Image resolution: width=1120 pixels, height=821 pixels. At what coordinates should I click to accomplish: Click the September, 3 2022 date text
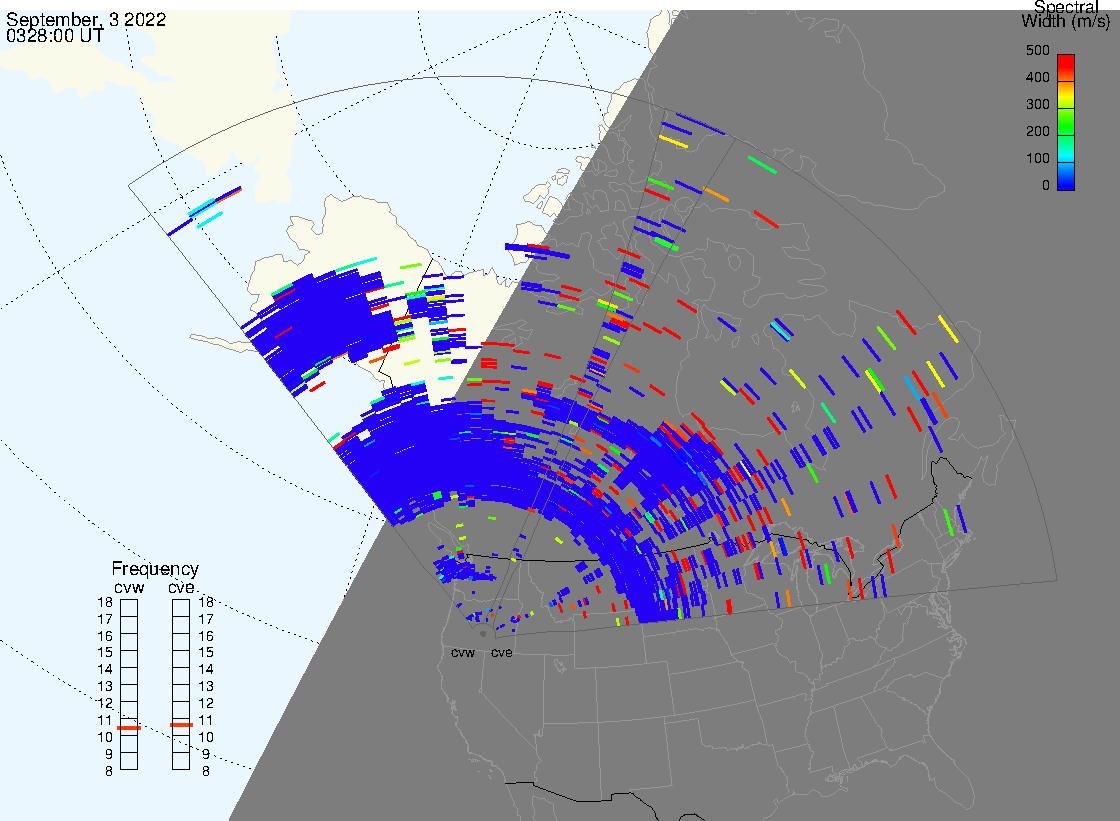[86, 19]
